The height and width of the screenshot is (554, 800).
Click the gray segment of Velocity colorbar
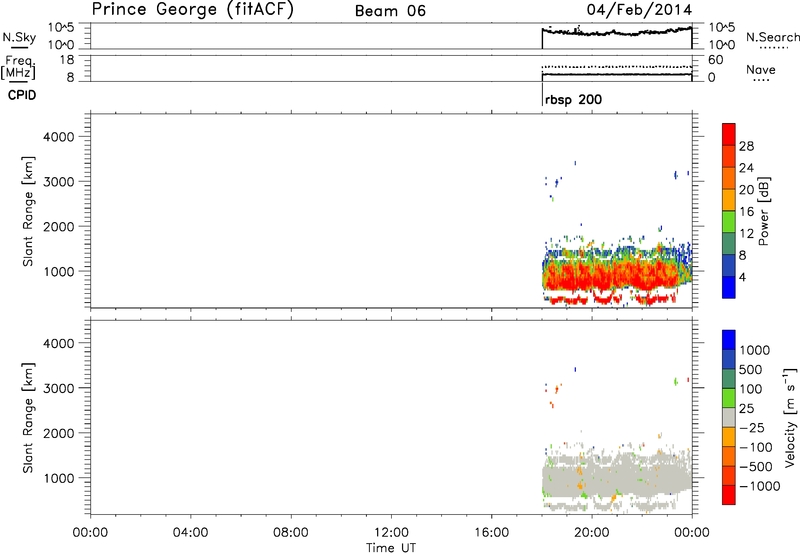point(729,418)
